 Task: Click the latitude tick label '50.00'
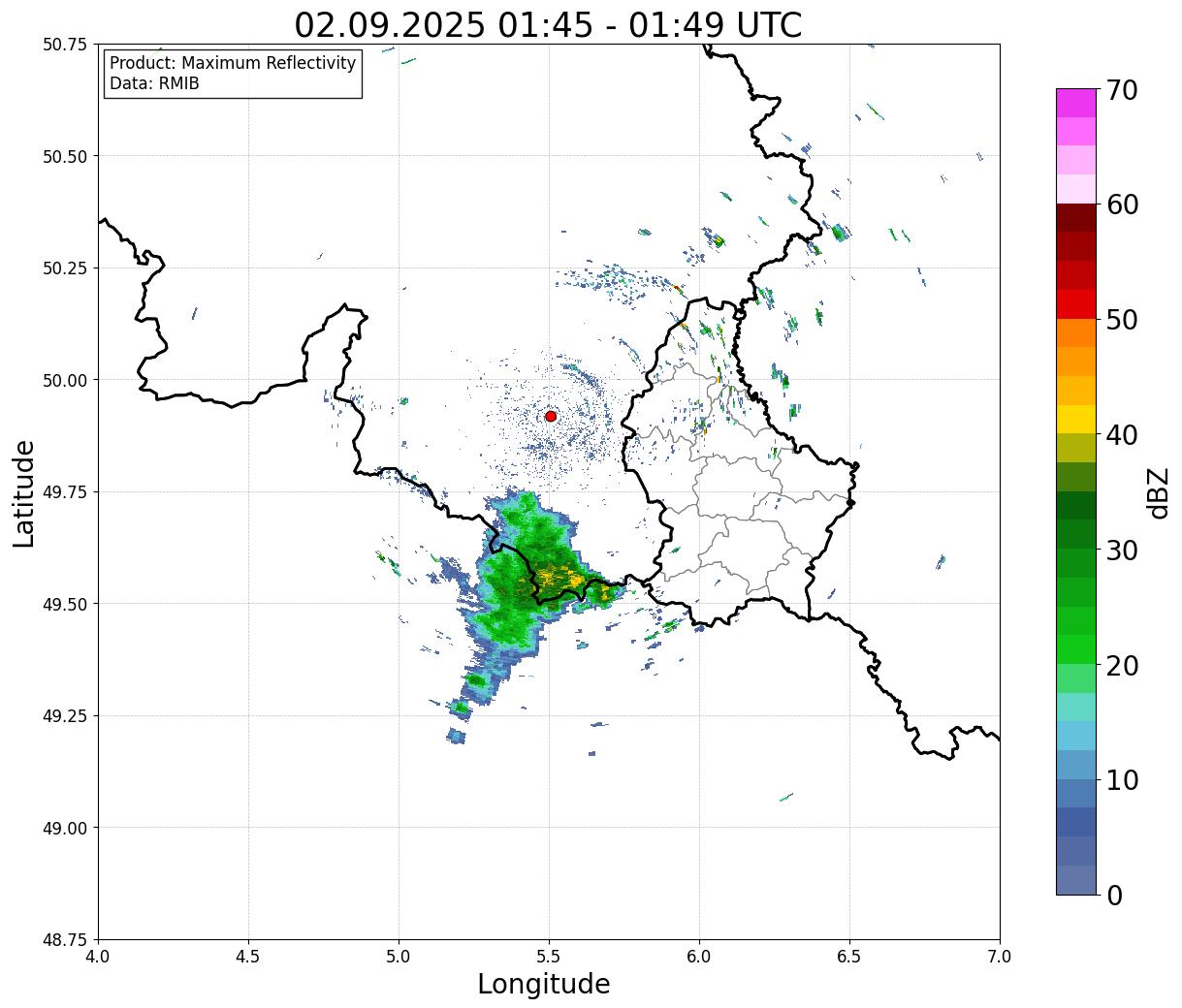(x=65, y=380)
